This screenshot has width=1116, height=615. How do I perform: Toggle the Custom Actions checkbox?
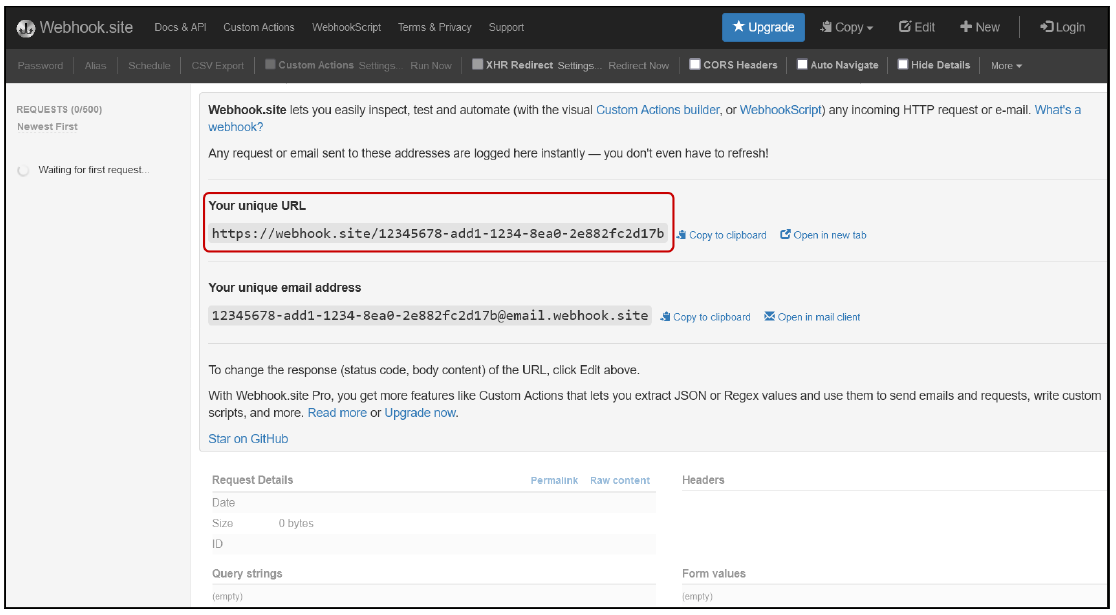[x=270, y=64]
